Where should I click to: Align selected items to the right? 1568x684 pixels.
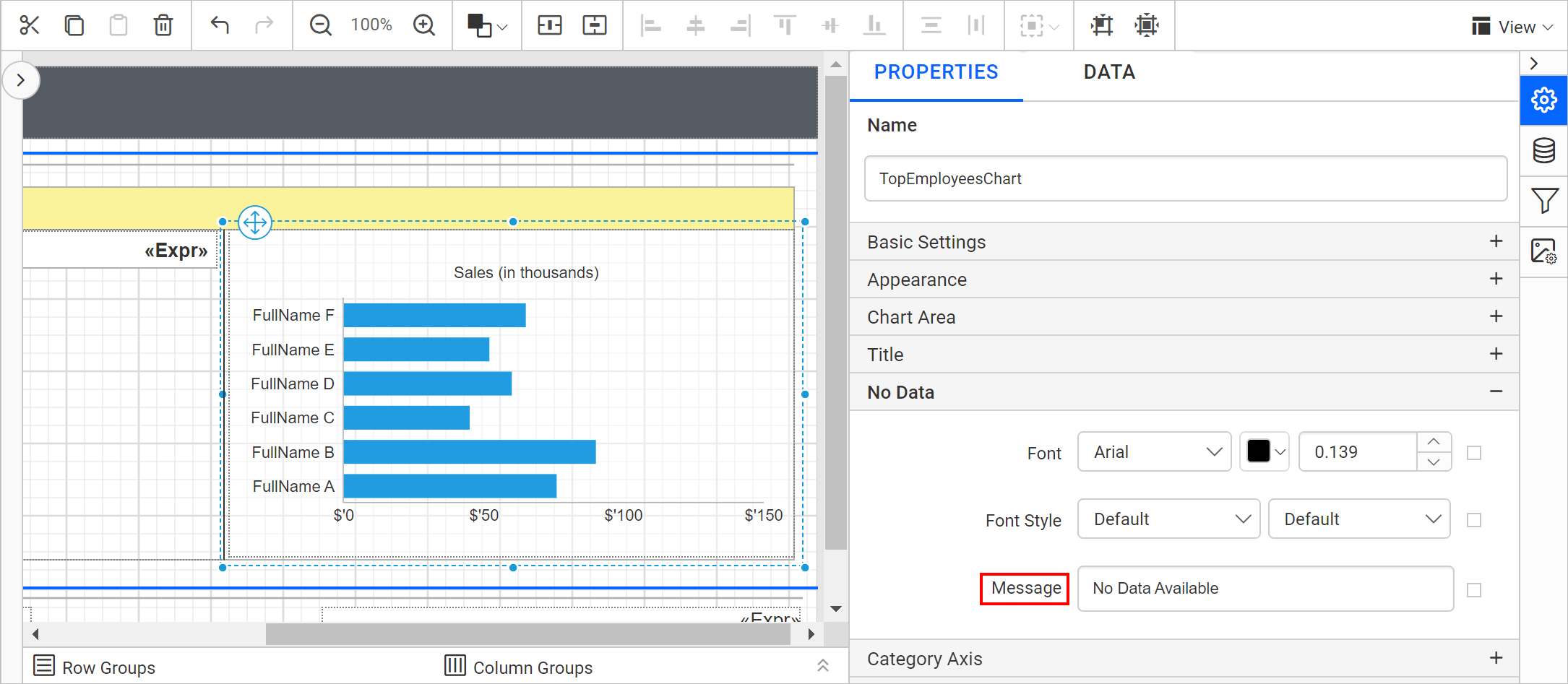741,25
